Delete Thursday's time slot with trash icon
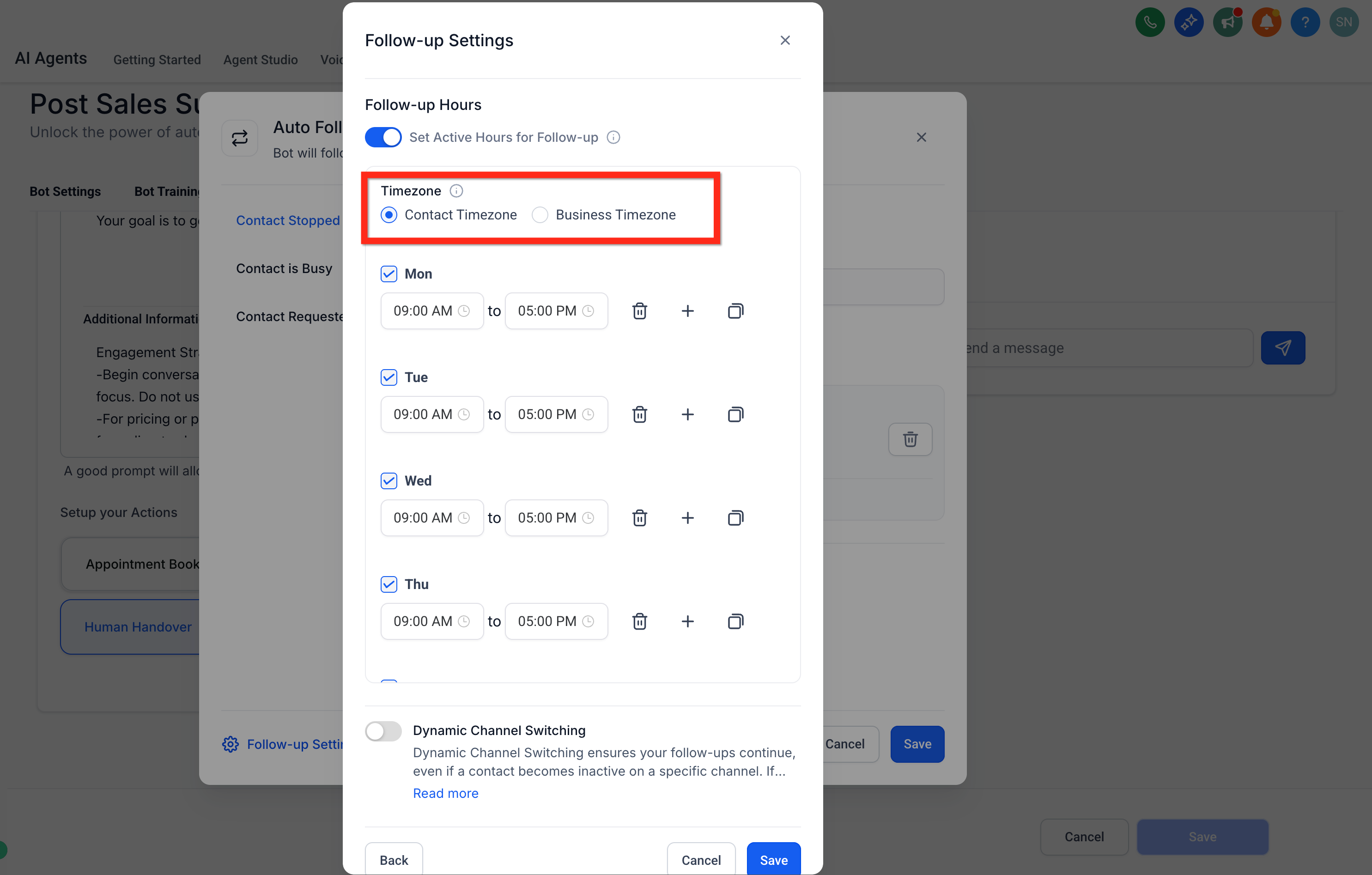 tap(639, 621)
